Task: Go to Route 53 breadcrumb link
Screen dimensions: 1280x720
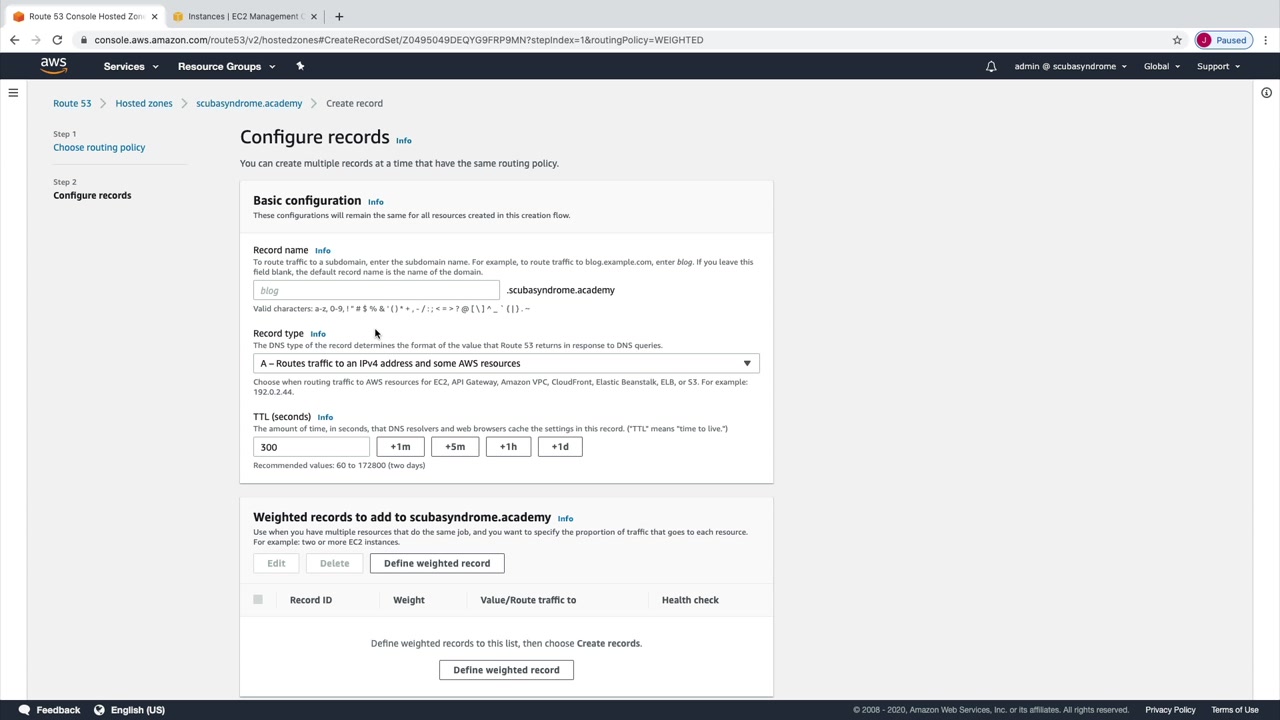Action: click(72, 103)
